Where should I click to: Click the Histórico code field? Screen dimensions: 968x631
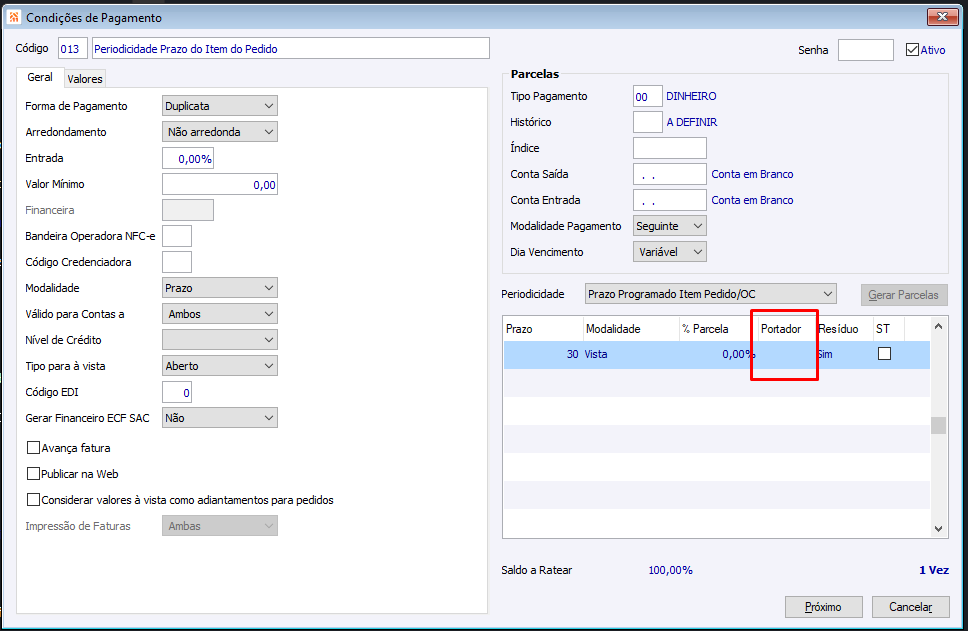648,122
